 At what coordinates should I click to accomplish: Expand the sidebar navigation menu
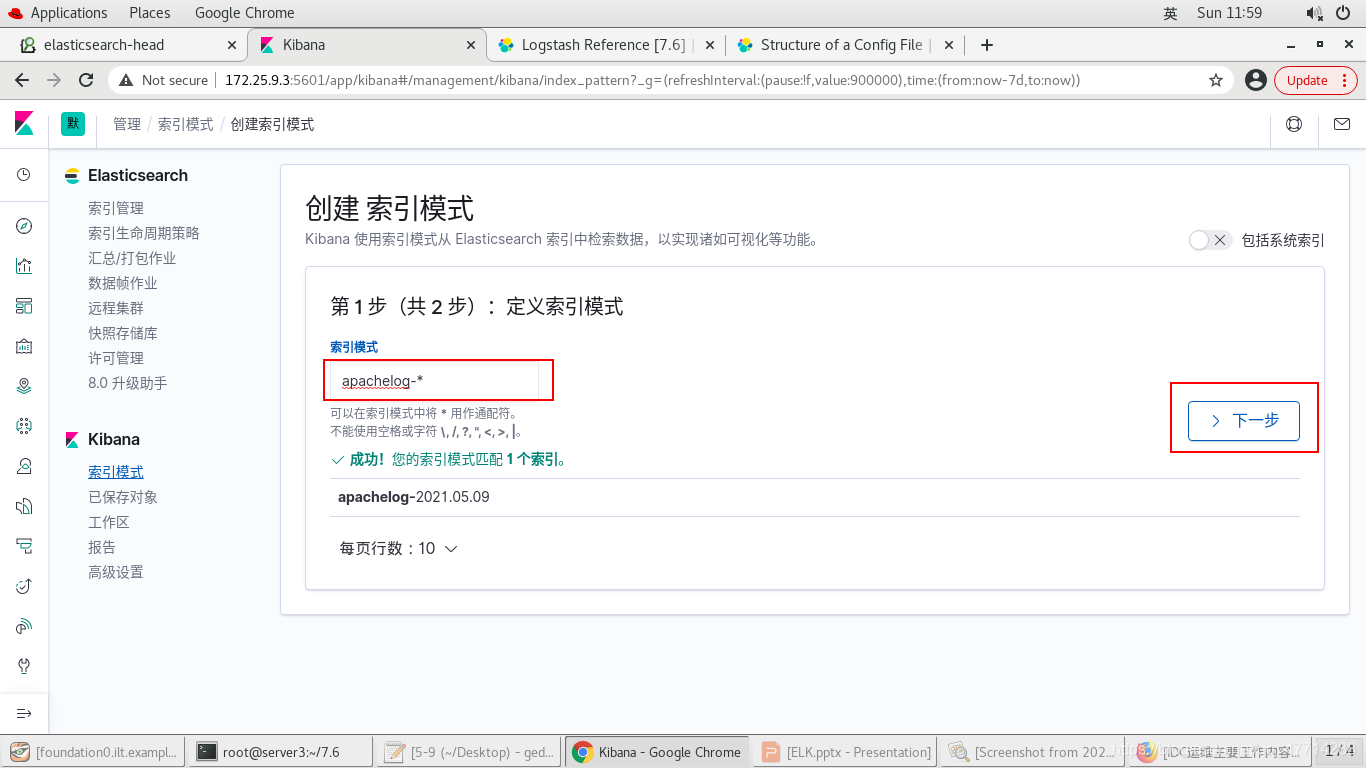(x=24, y=713)
